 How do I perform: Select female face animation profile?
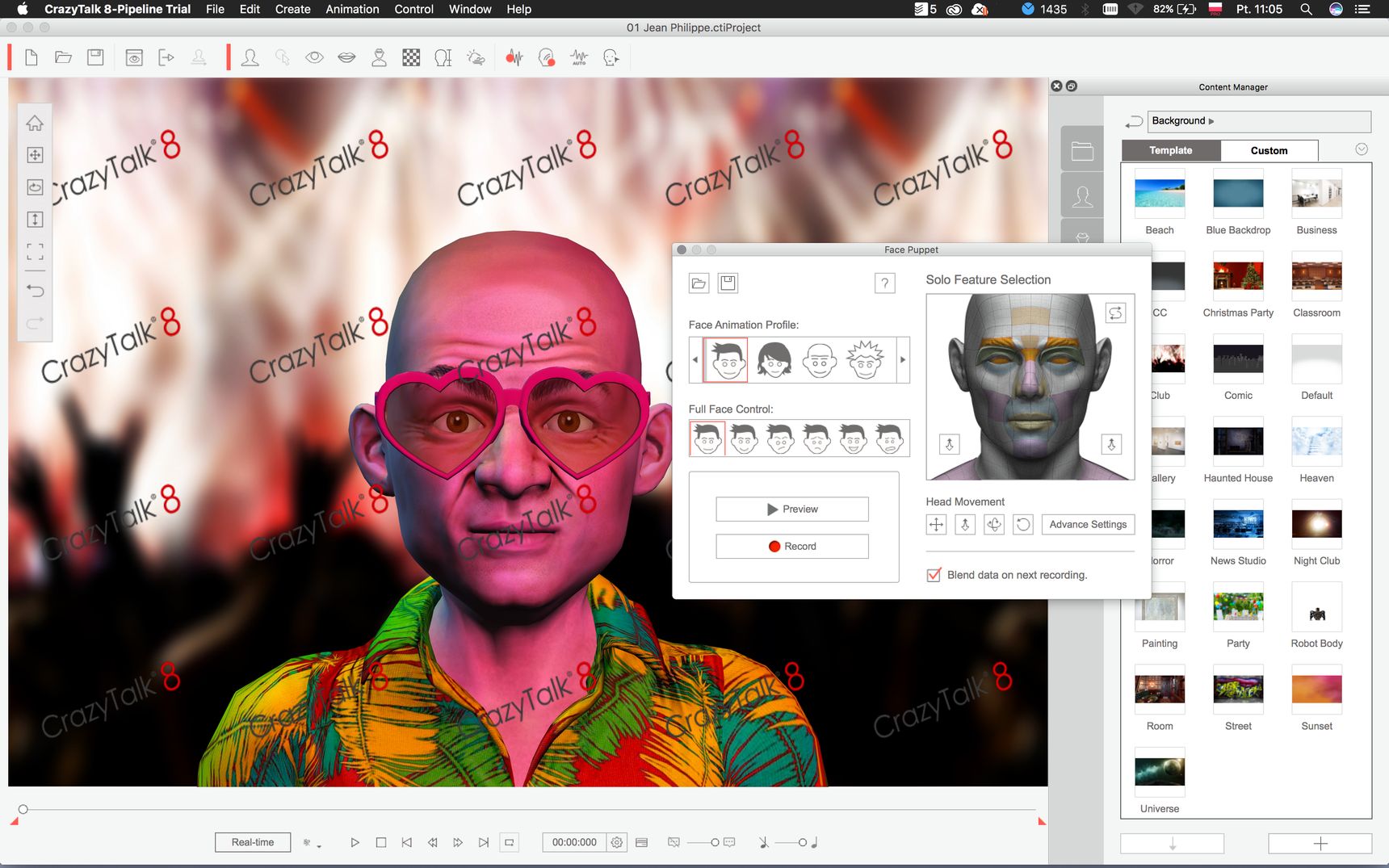tap(774, 359)
